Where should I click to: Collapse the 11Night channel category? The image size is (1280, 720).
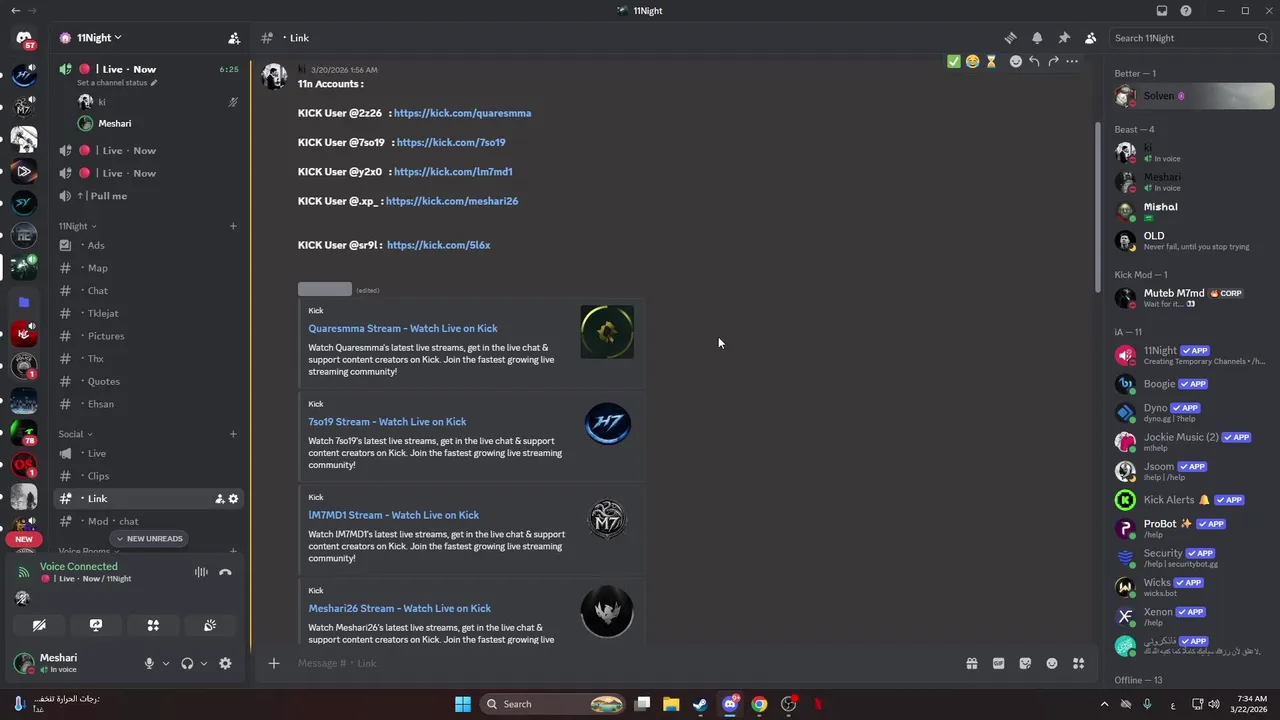coord(77,226)
